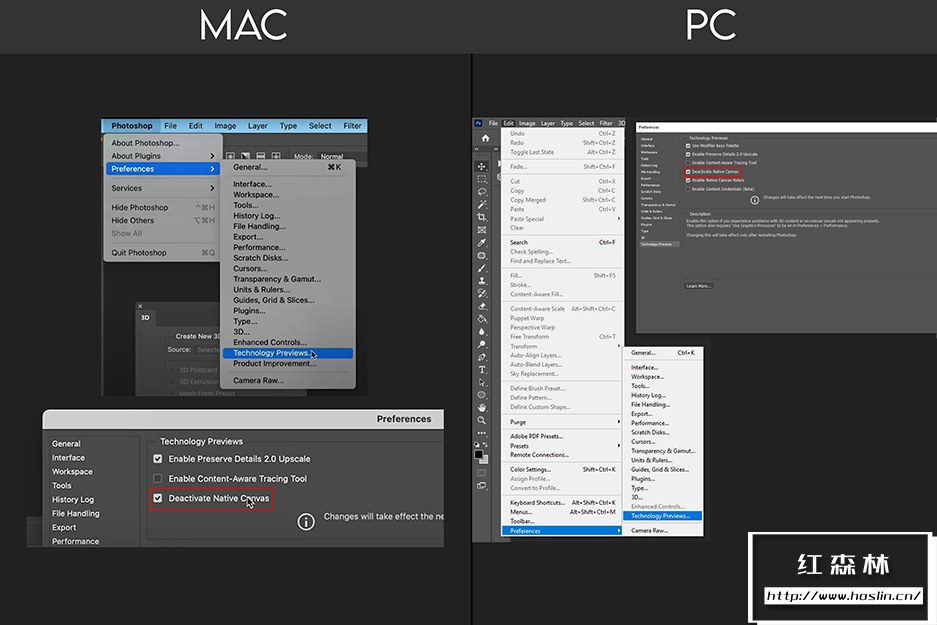Viewport: 937px width, 625px height.
Task: Select the Brush tool
Action: pos(482,268)
